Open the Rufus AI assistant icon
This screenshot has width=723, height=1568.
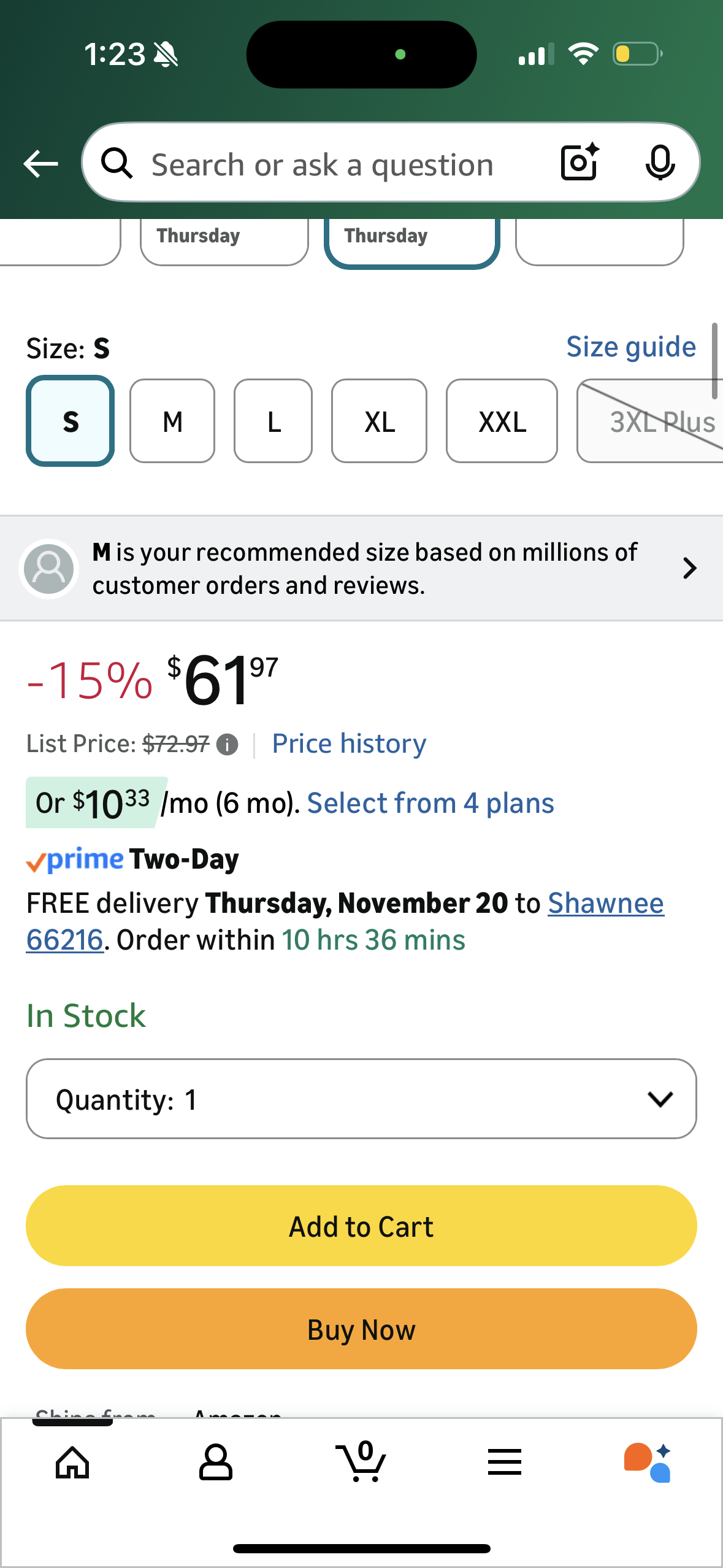coord(648,1462)
